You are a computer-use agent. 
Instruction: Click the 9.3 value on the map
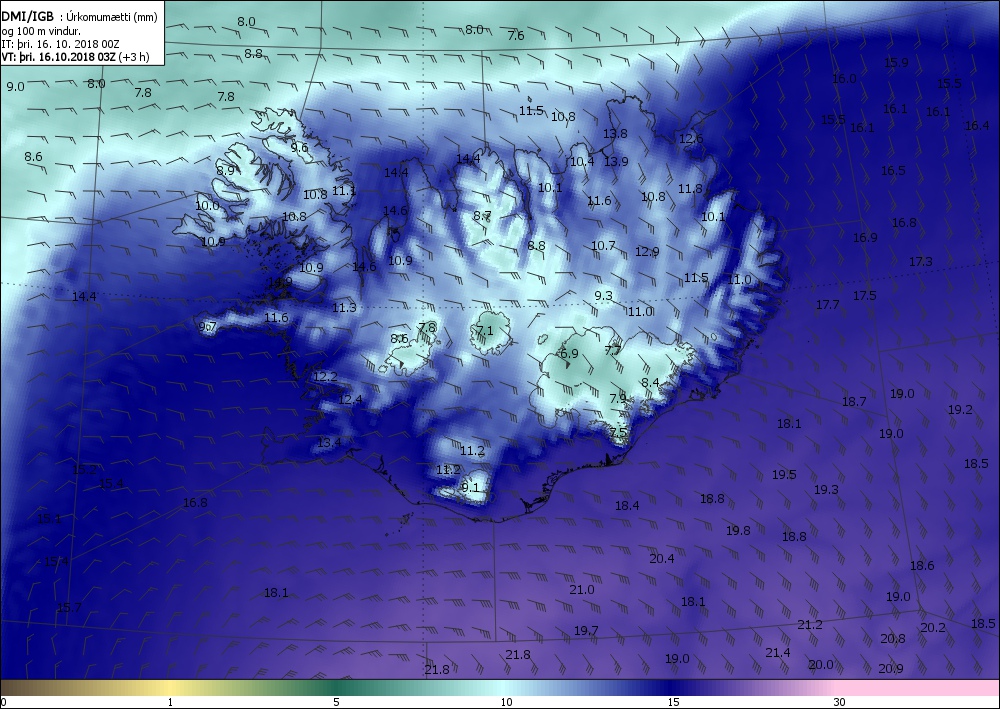[x=603, y=295]
